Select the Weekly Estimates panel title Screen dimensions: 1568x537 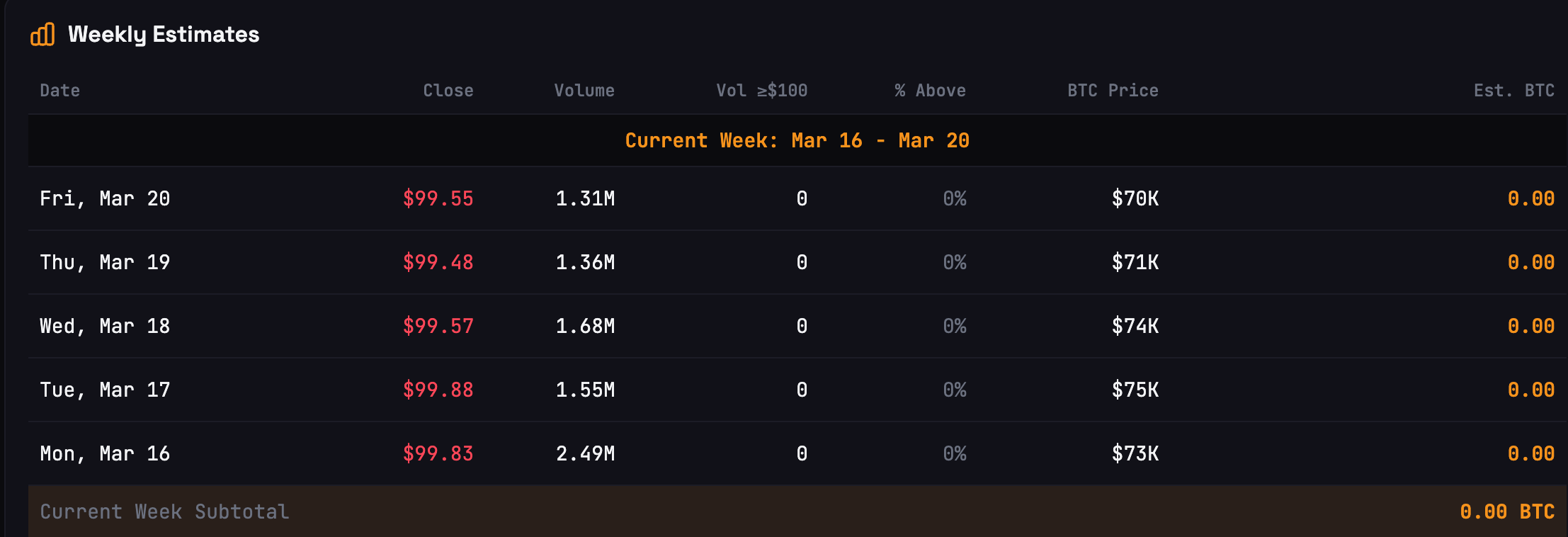click(x=163, y=33)
